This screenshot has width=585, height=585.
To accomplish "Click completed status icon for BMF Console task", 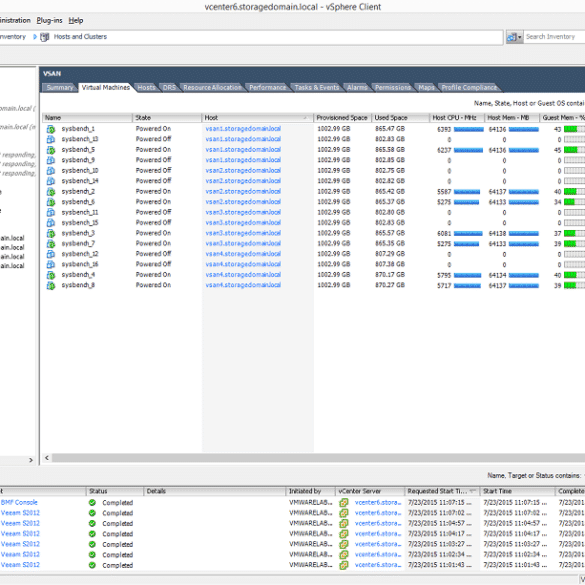I will click(x=92, y=503).
